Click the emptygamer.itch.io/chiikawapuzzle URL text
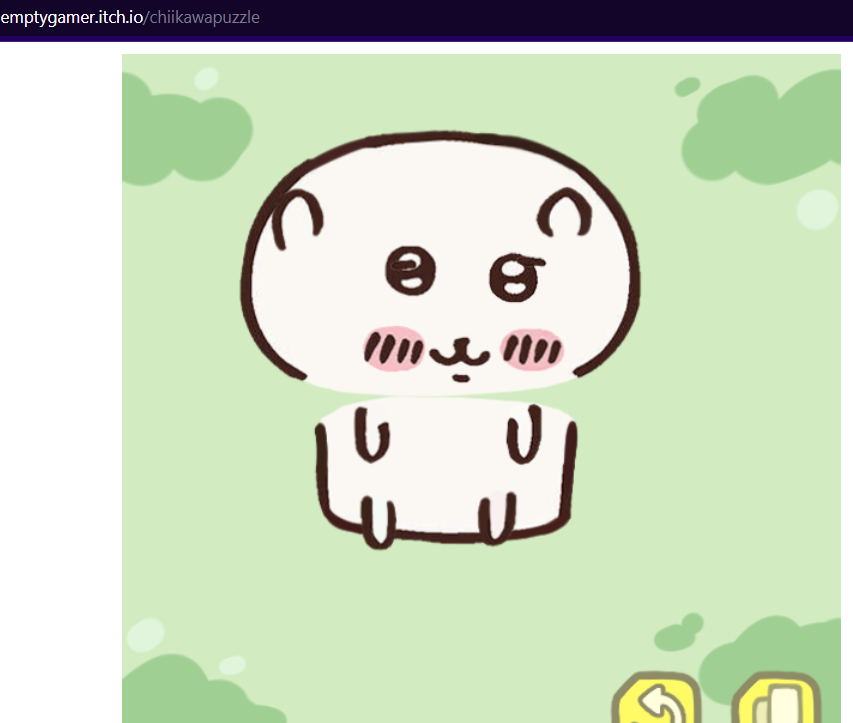This screenshot has height=723, width=853. coord(130,17)
